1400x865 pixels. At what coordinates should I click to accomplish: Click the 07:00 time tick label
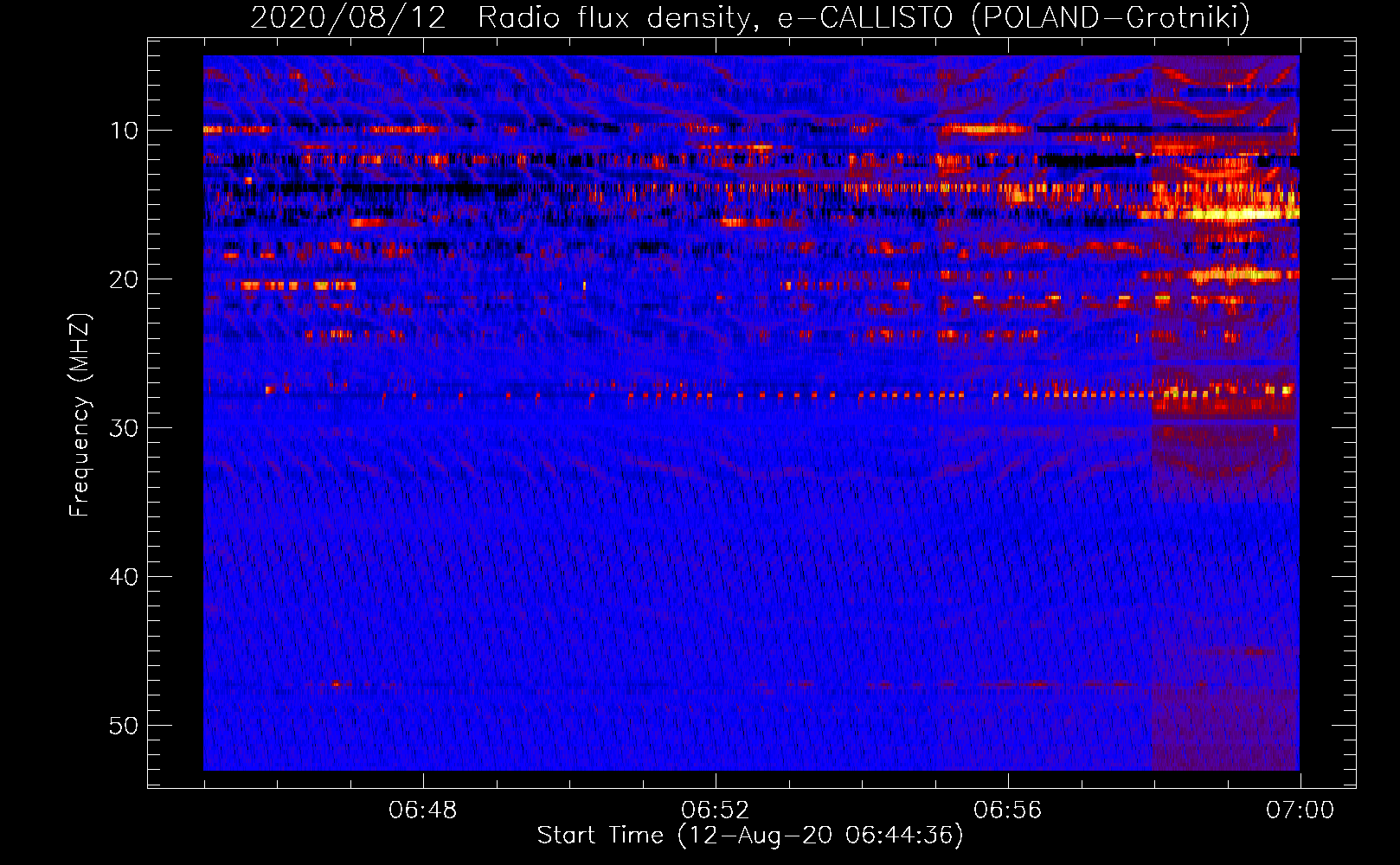tap(1300, 811)
